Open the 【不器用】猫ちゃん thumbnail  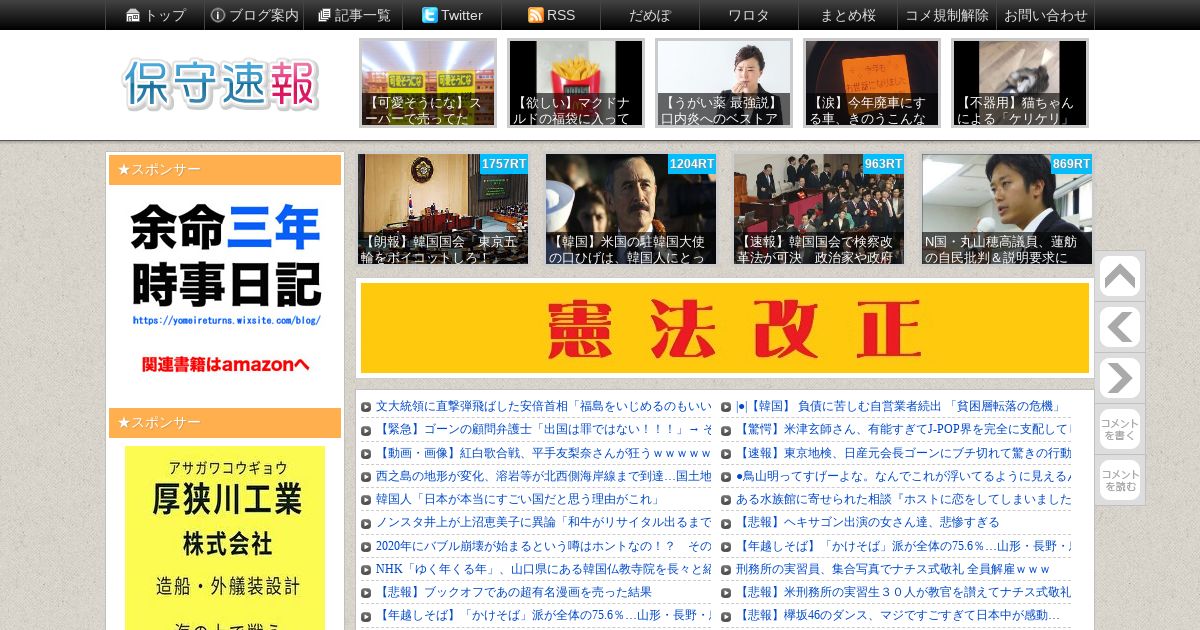1020,83
